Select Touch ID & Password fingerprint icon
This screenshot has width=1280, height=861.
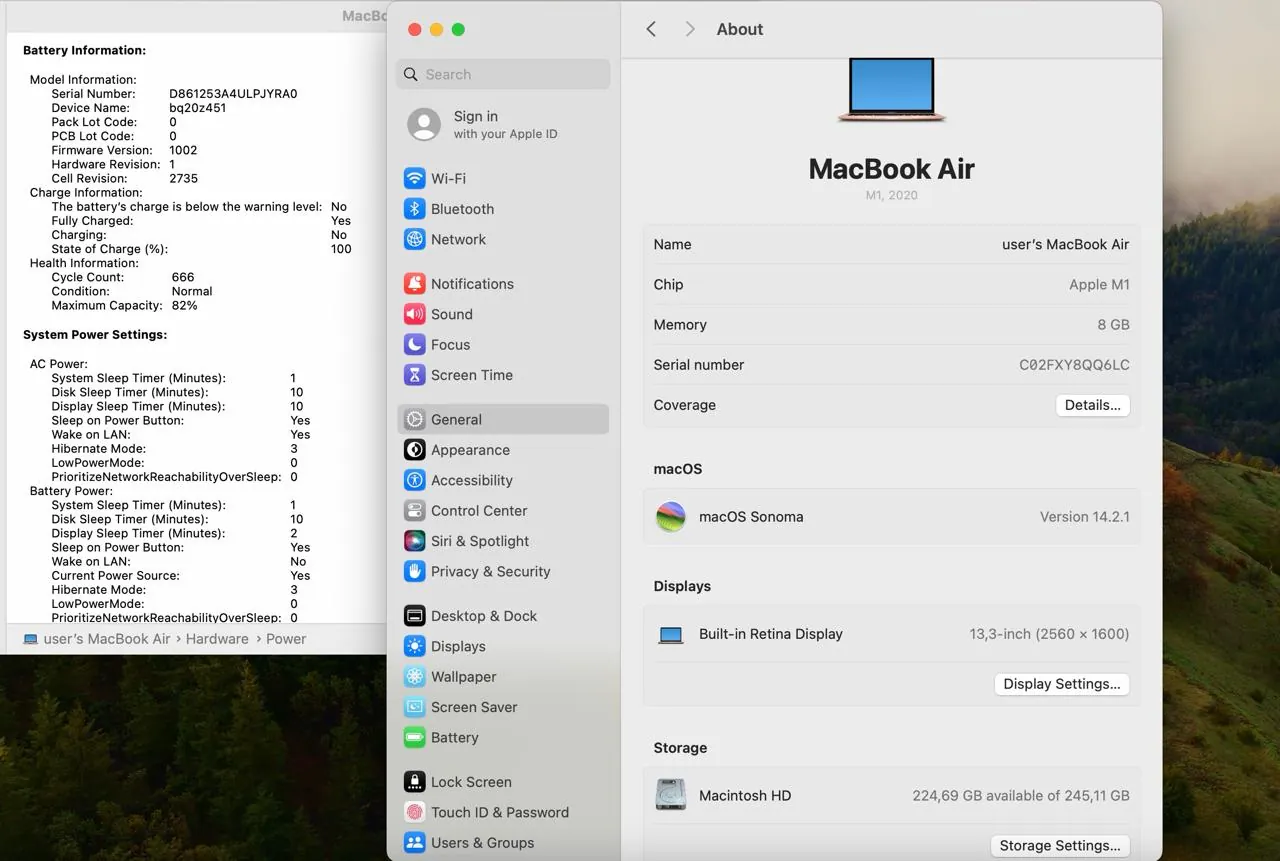(414, 813)
